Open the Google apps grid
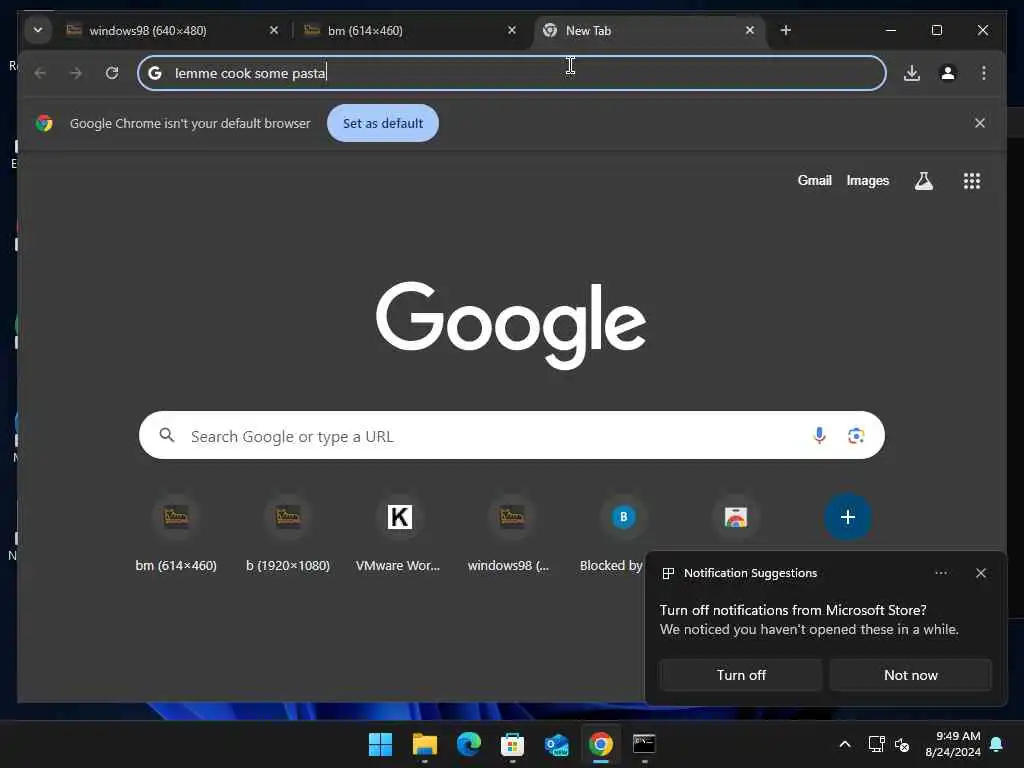 [x=972, y=181]
